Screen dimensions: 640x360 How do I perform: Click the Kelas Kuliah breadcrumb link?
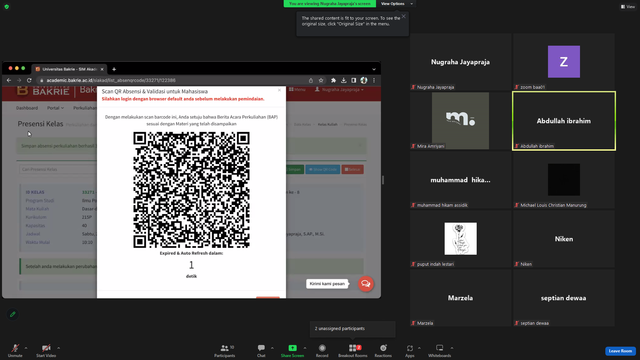click(x=327, y=124)
